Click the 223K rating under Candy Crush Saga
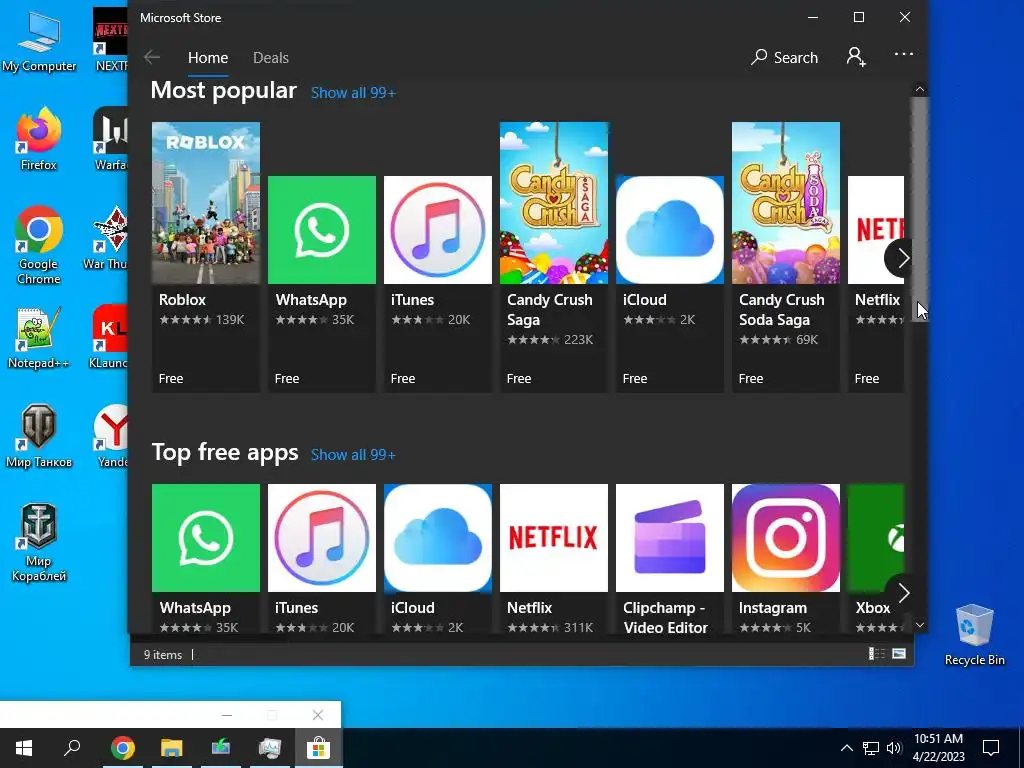Image resolution: width=1024 pixels, height=768 pixels. click(x=579, y=340)
